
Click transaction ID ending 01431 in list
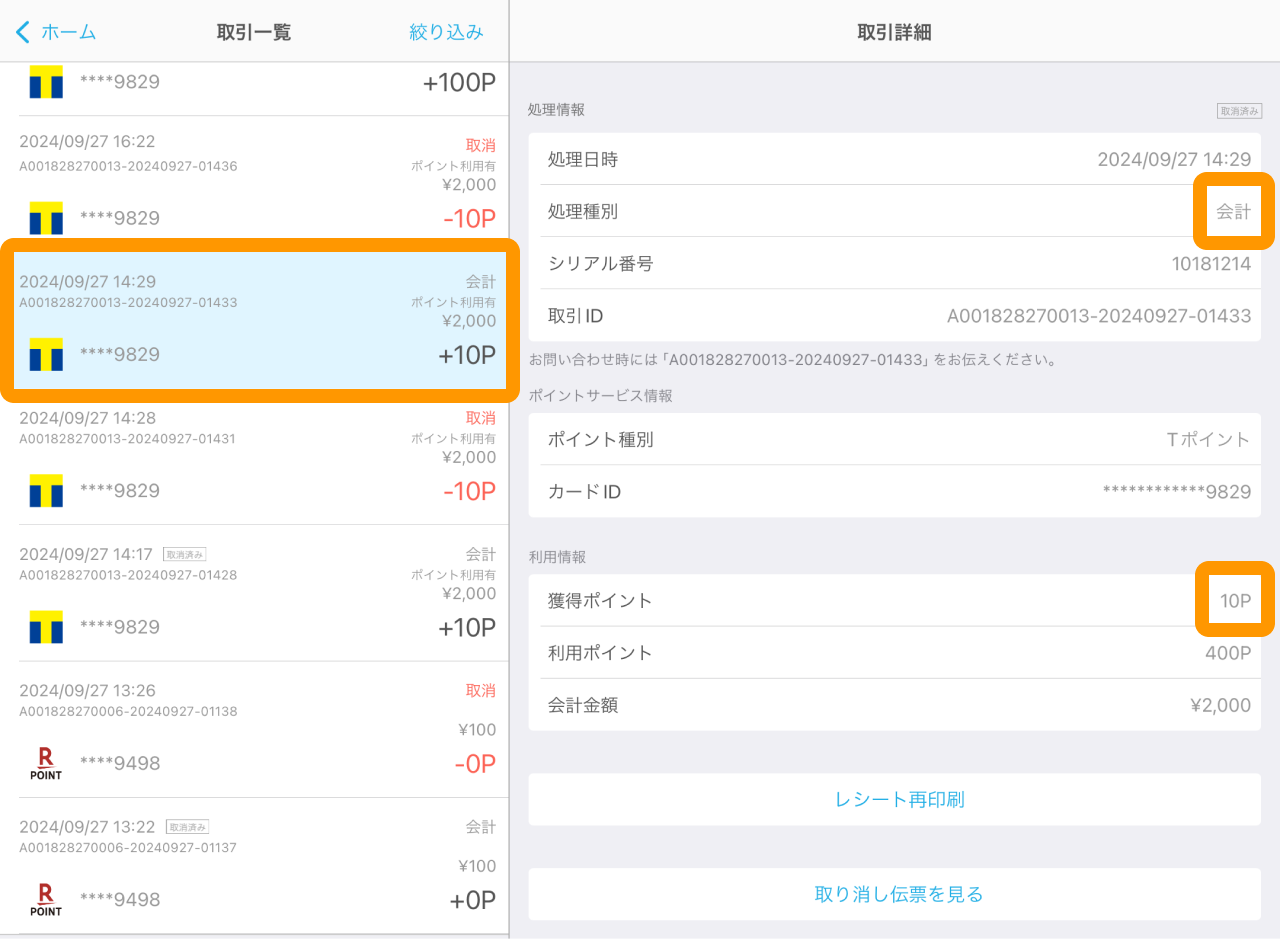128,438
